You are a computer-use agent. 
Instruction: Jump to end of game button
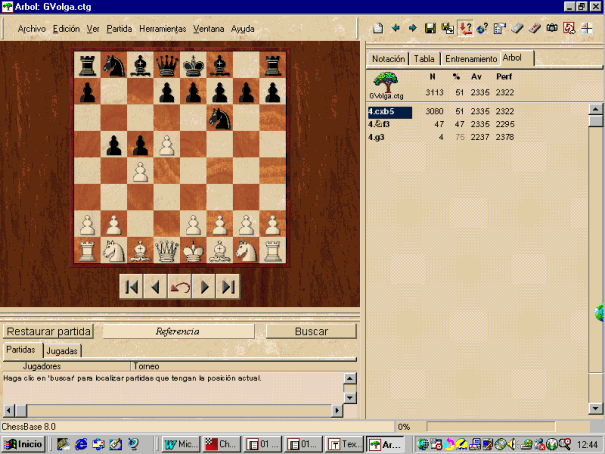(229, 287)
